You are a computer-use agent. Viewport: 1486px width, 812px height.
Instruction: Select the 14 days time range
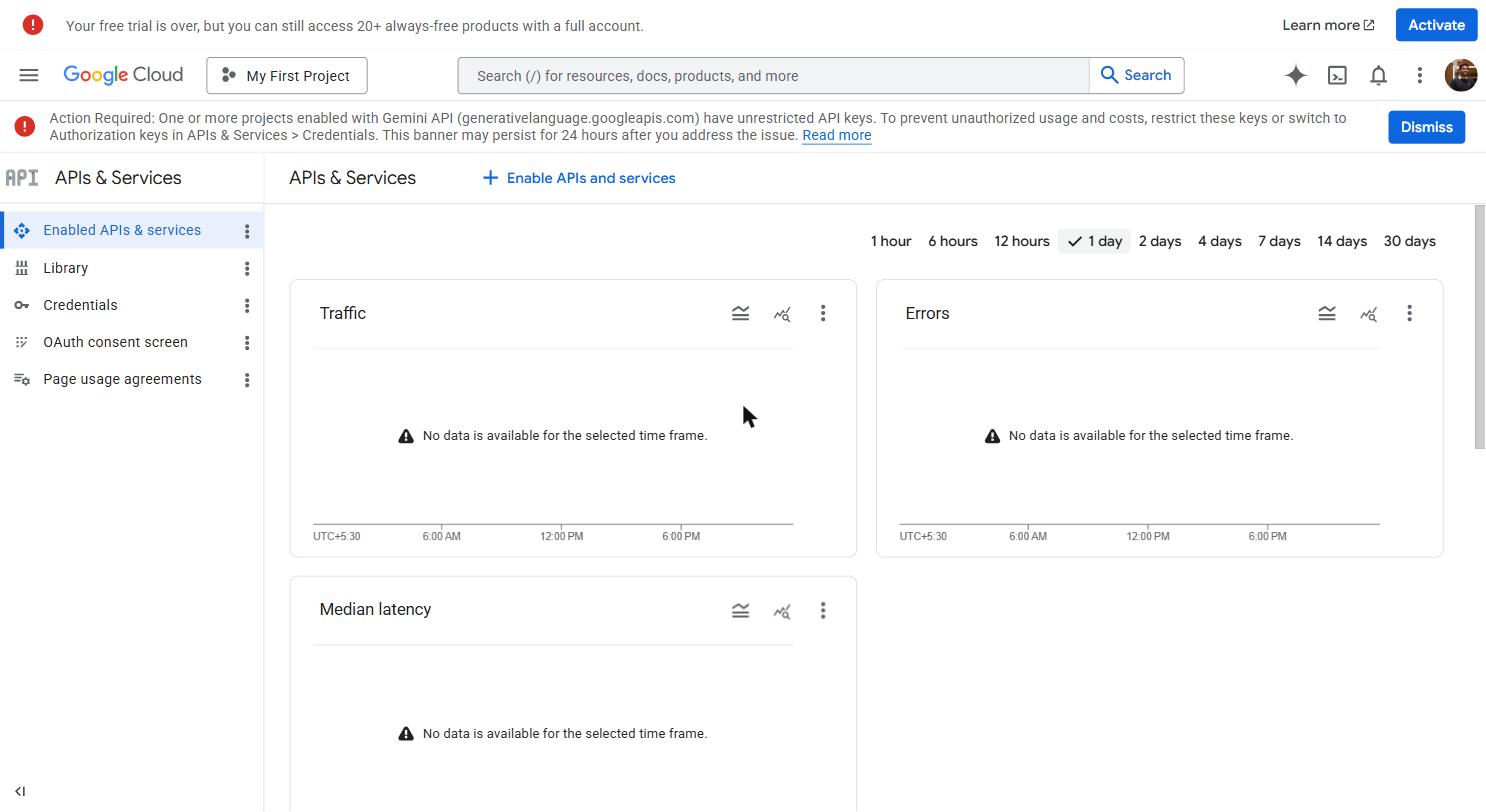(1342, 241)
